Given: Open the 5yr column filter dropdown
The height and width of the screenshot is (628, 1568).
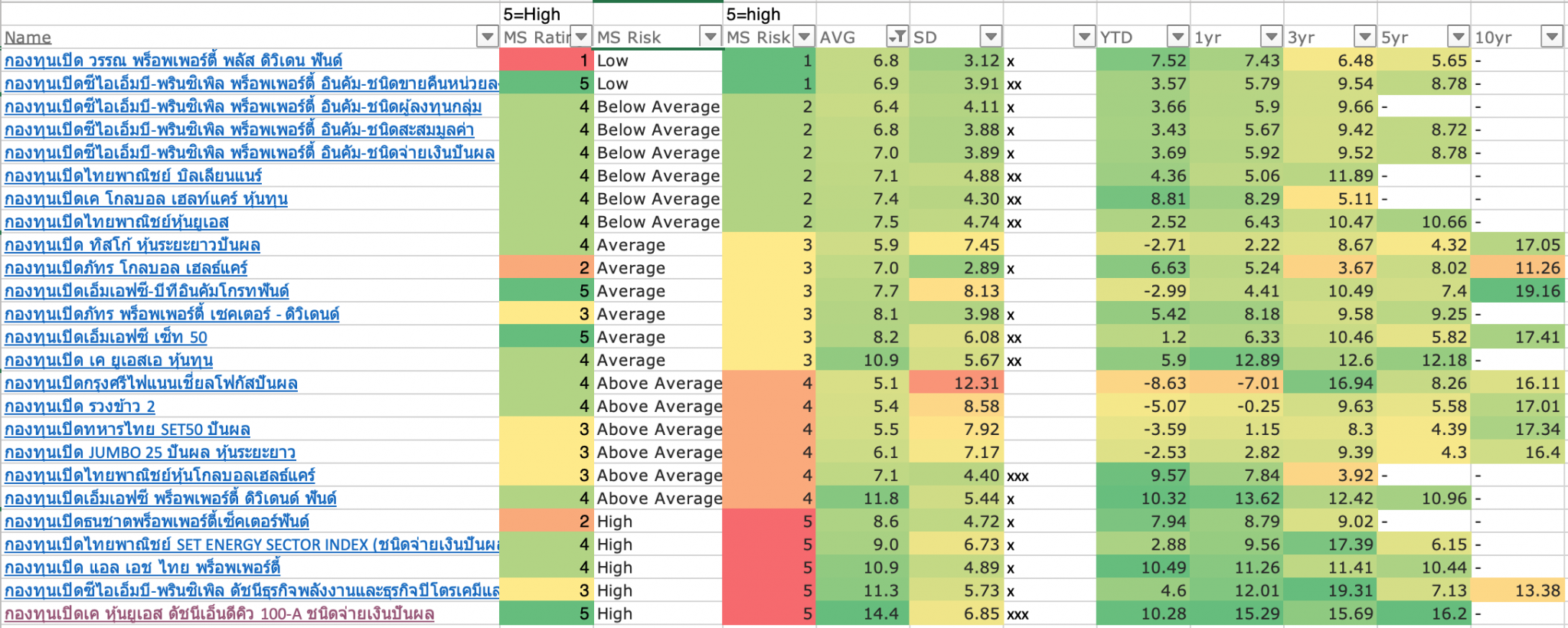Looking at the screenshot, I should 1458,37.
